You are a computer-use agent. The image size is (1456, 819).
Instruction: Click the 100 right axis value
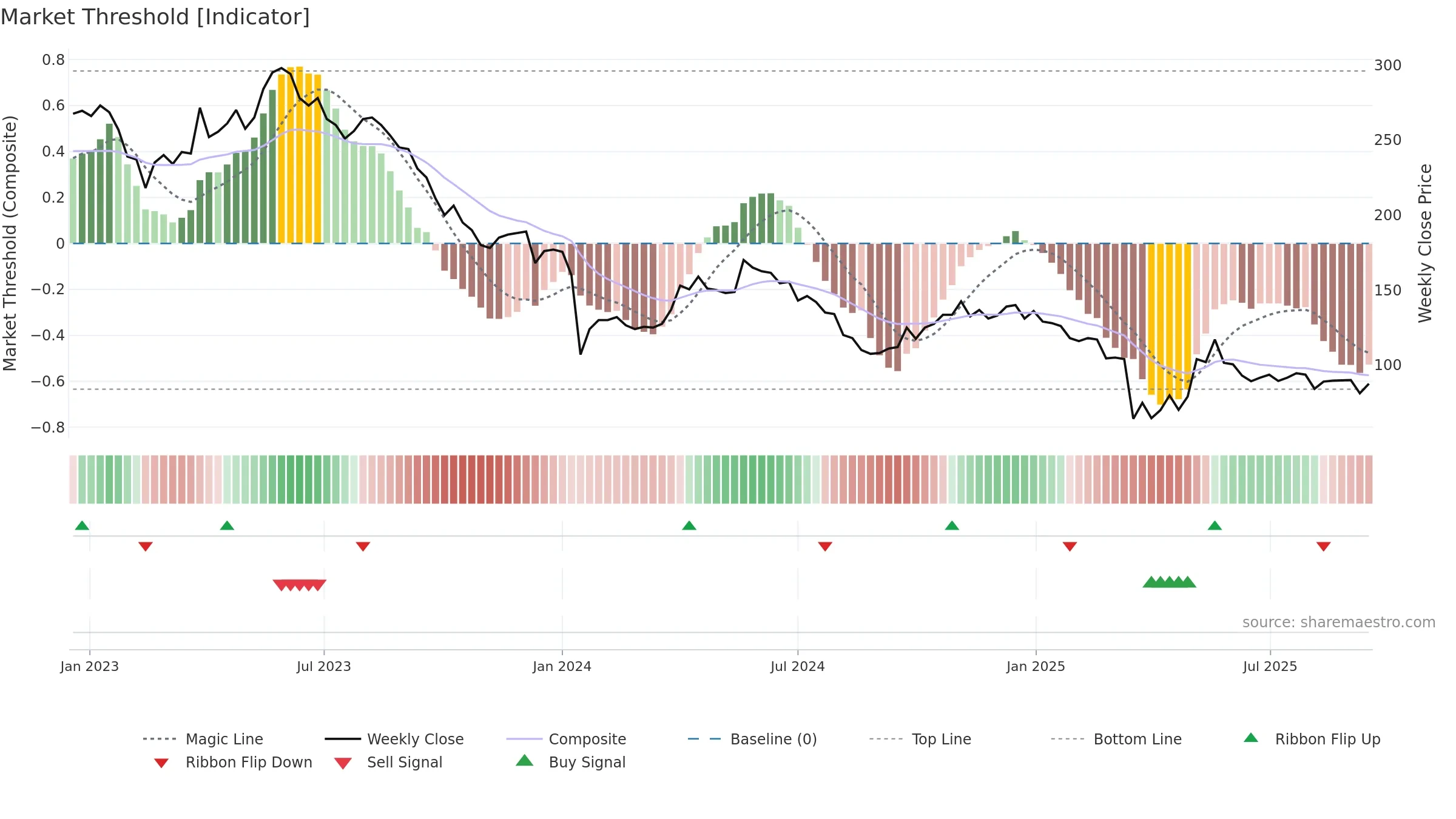1388,365
